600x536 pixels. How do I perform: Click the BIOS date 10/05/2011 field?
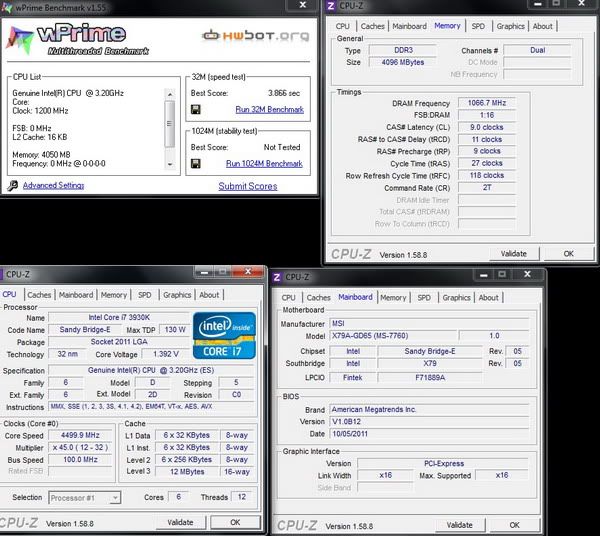[x=429, y=434]
